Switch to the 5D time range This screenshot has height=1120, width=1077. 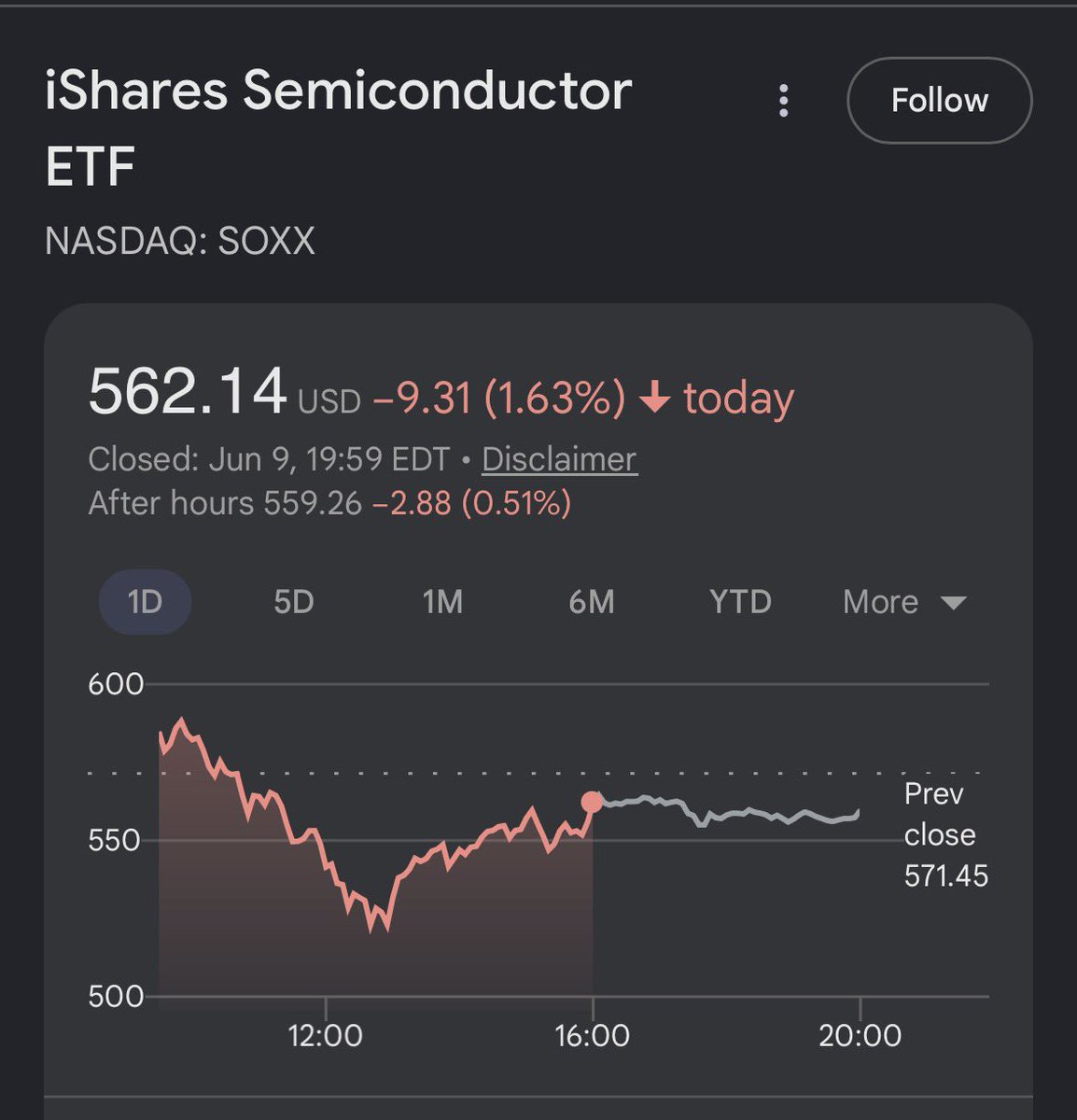tap(293, 602)
